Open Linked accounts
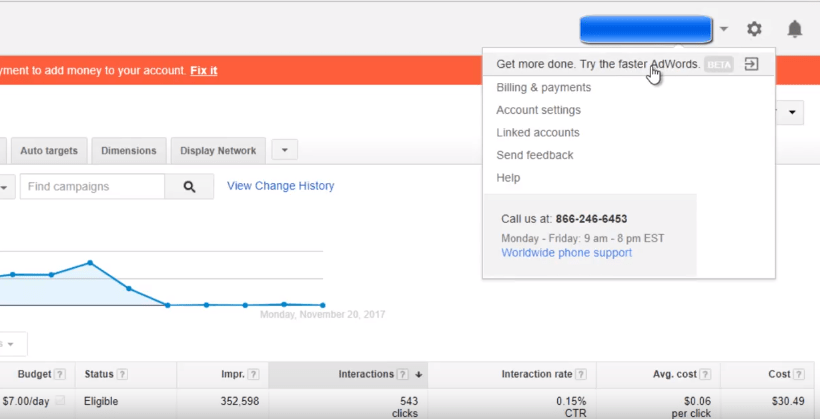820x419 pixels. pyautogui.click(x=538, y=132)
